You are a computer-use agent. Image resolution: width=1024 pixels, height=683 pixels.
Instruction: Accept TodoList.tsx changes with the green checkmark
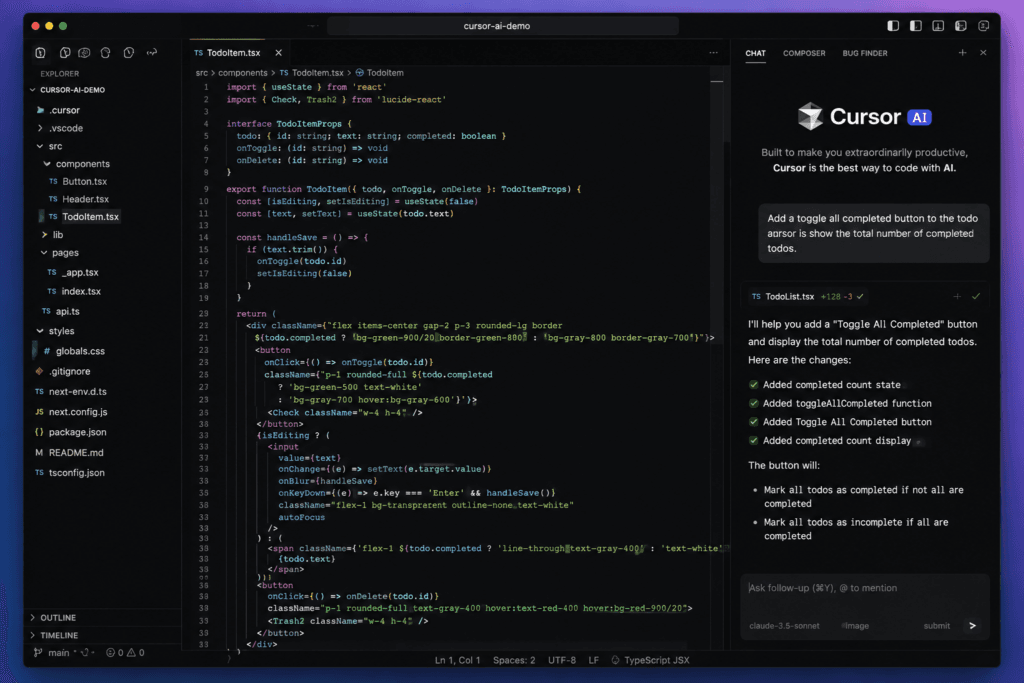tap(976, 296)
